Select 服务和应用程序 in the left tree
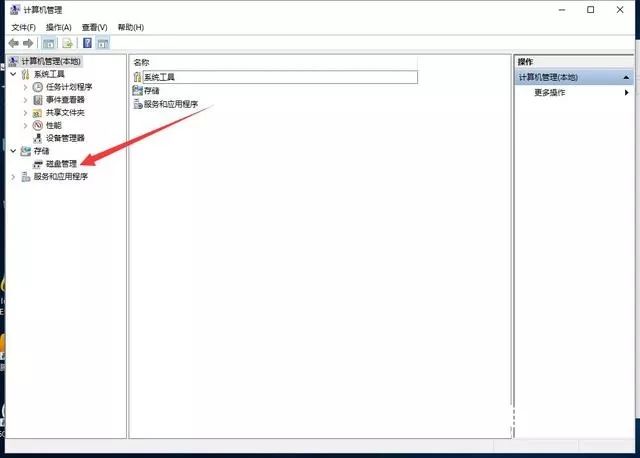Image resolution: width=640 pixels, height=458 pixels. pos(61,177)
